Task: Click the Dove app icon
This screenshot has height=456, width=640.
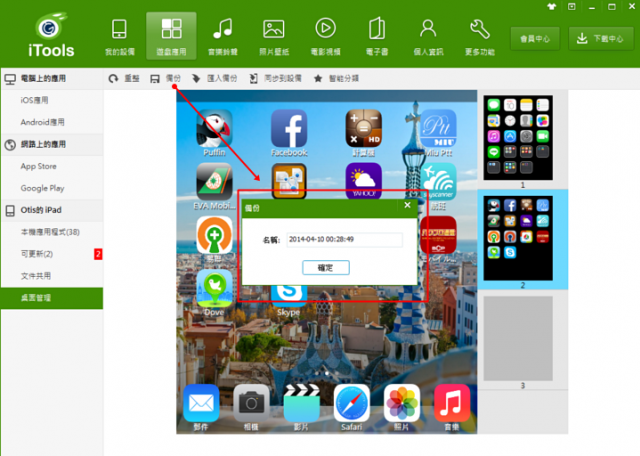Action: (x=214, y=288)
